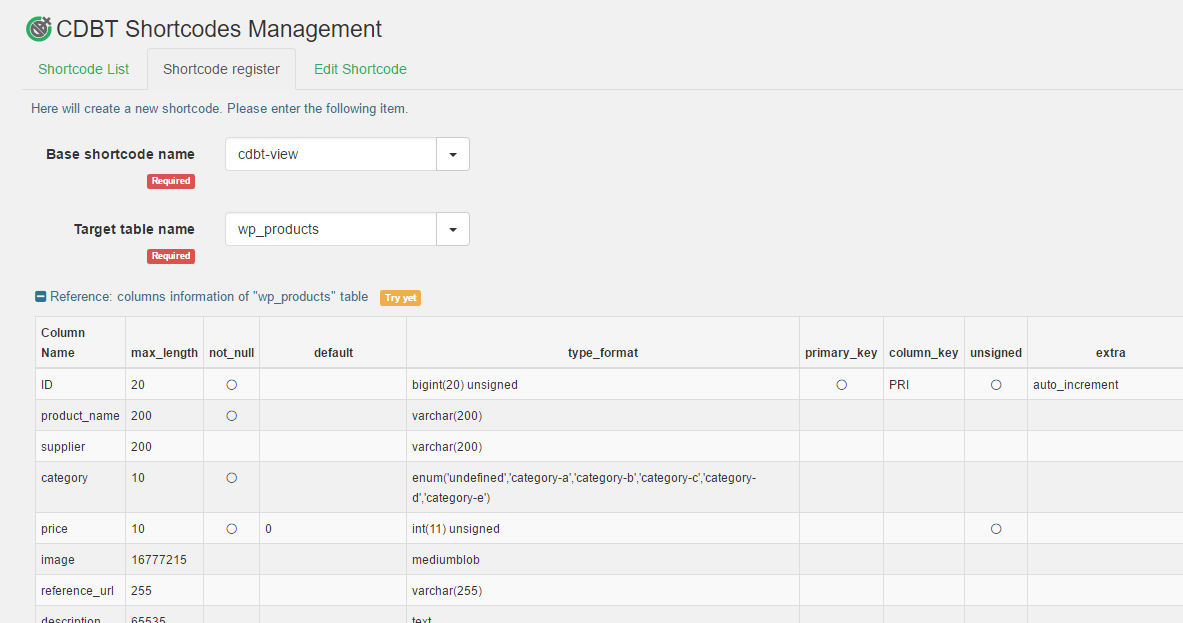Click the primary_key circle for ID row
The image size is (1183, 623).
pos(841,385)
